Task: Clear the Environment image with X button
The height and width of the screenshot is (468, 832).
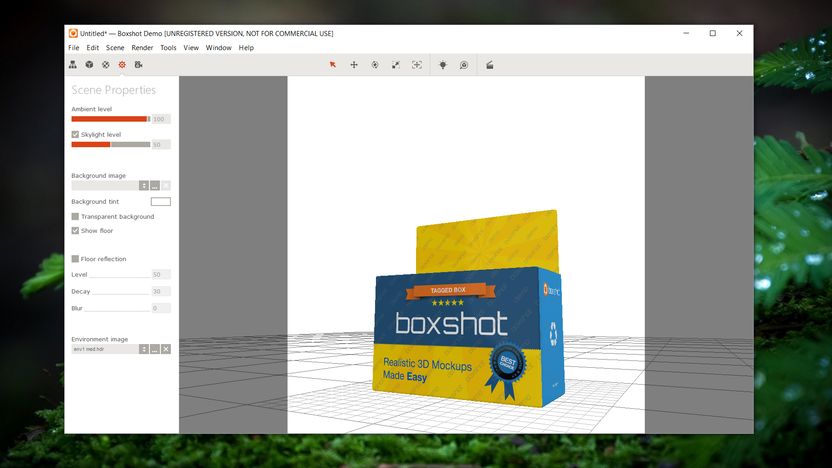Action: point(166,349)
